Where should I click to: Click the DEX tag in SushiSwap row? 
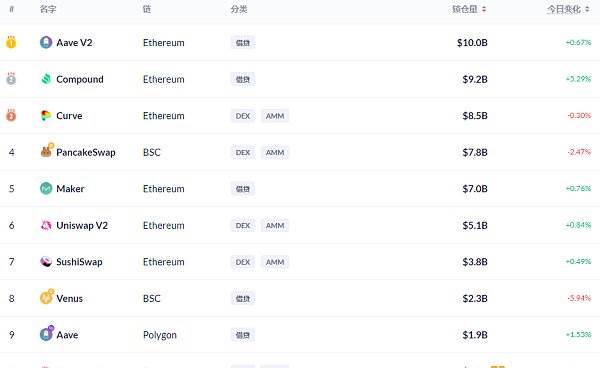[x=243, y=262]
